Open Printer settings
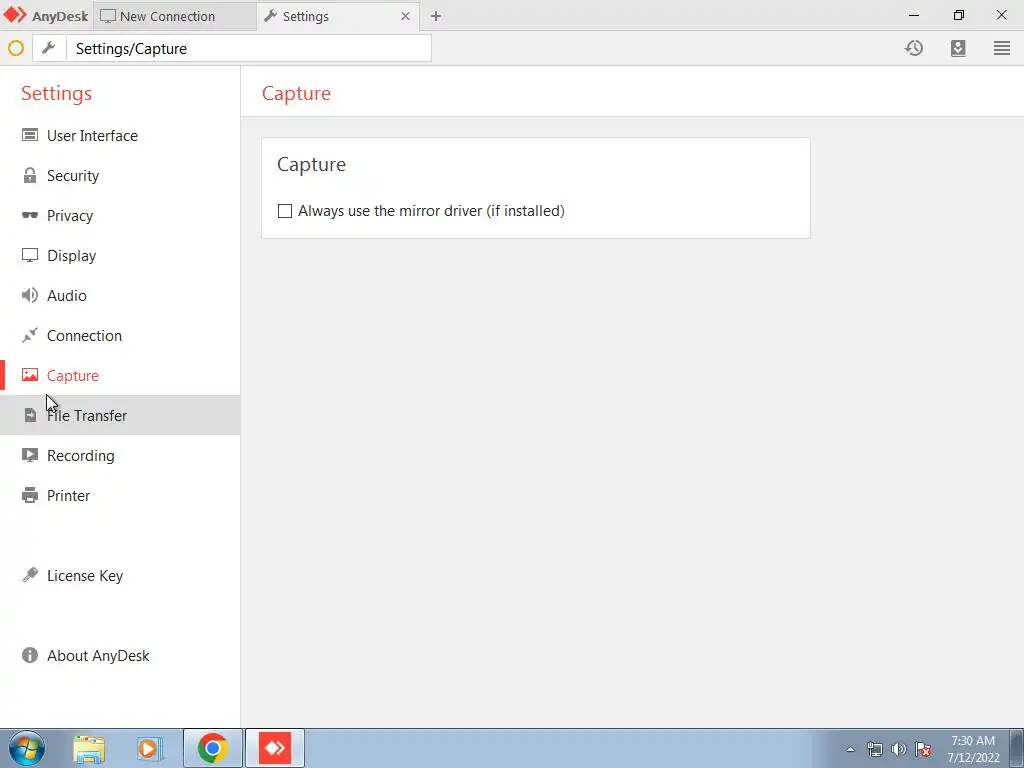Viewport: 1024px width, 768px height. coord(120,495)
